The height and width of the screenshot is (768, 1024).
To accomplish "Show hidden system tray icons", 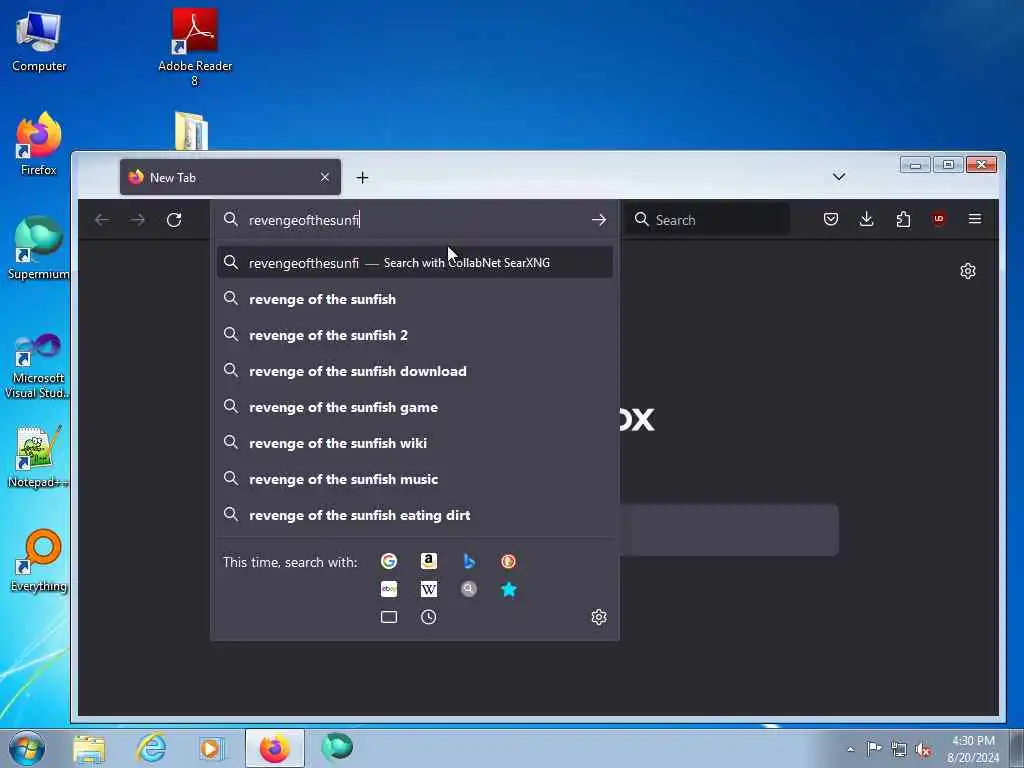I will [850, 749].
